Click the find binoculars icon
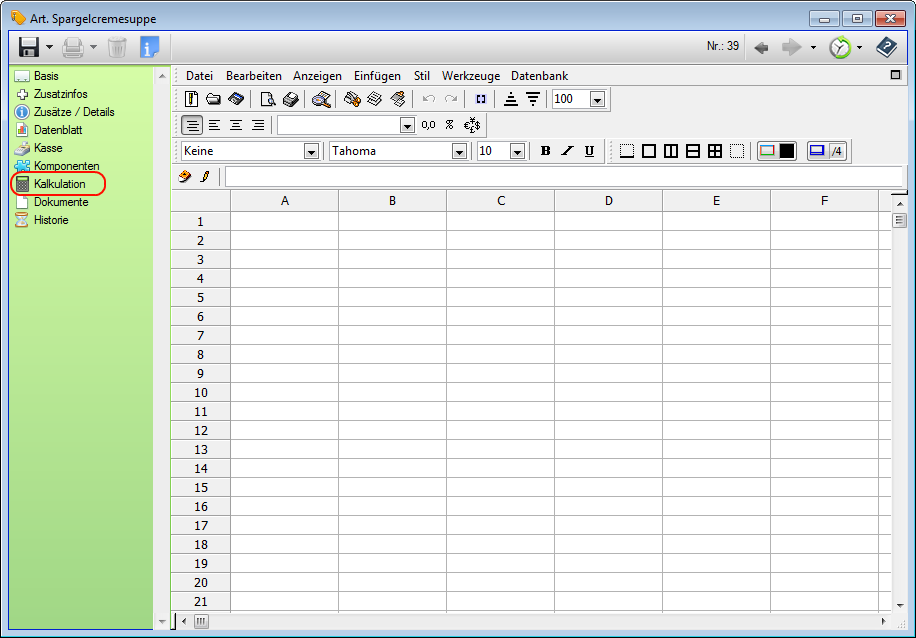The image size is (916, 638). (x=321, y=99)
